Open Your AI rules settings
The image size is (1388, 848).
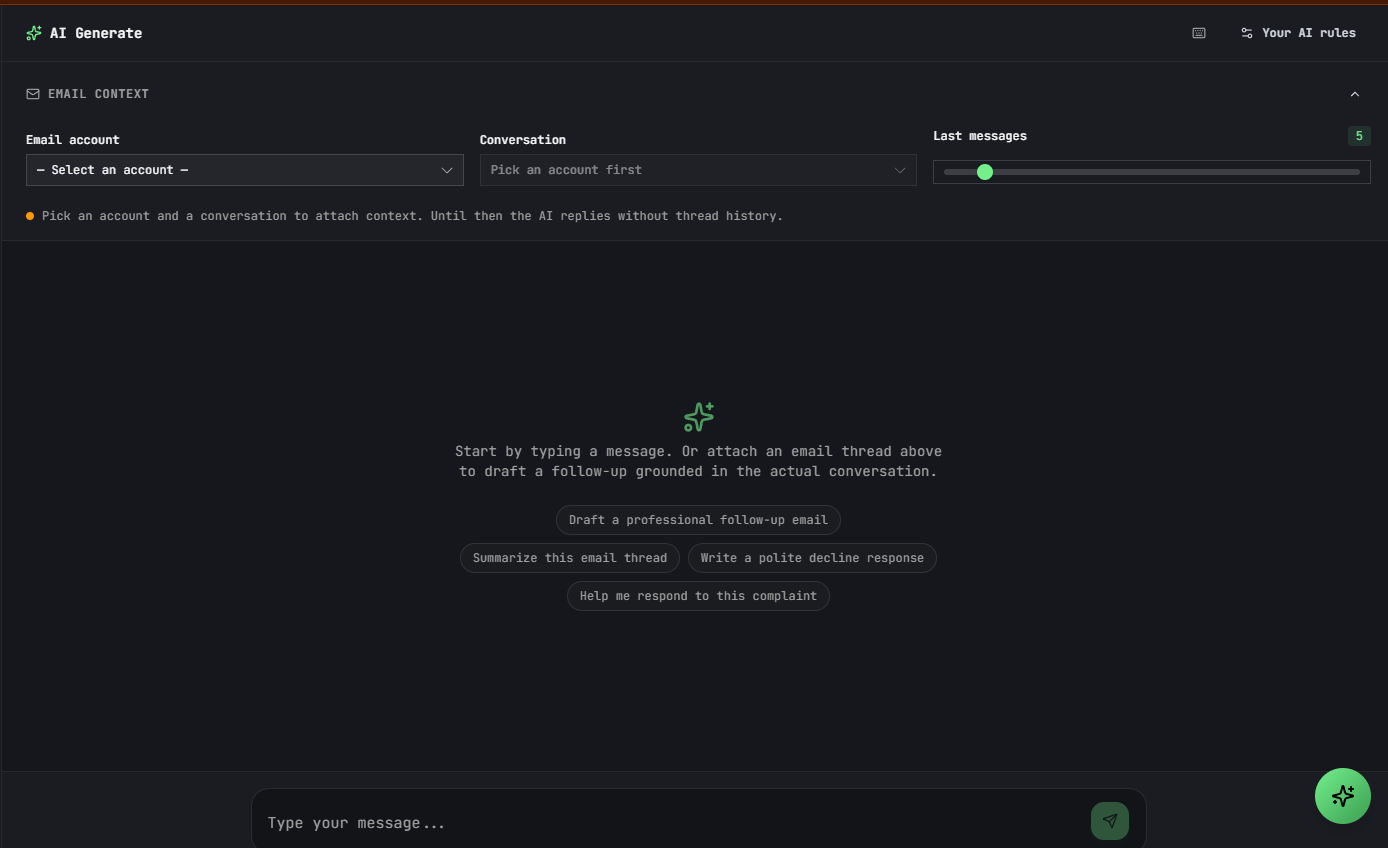click(x=1298, y=33)
